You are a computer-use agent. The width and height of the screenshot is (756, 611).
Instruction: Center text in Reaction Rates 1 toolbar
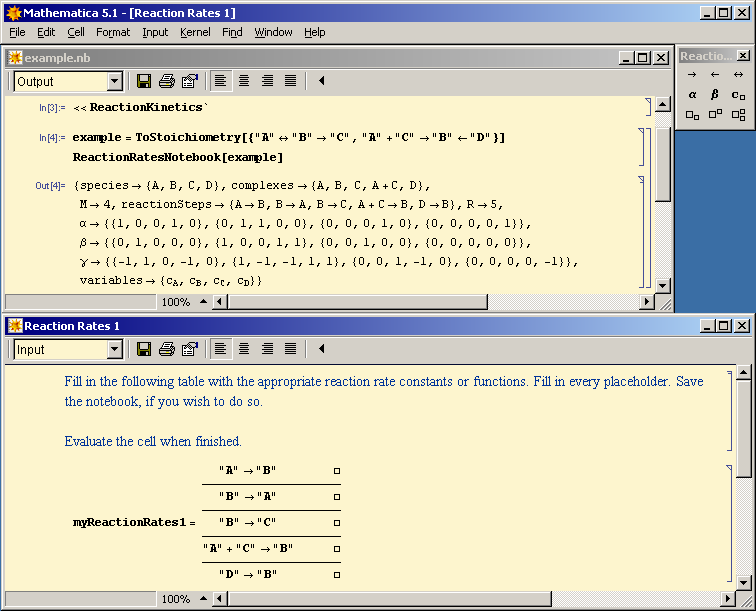tap(244, 349)
